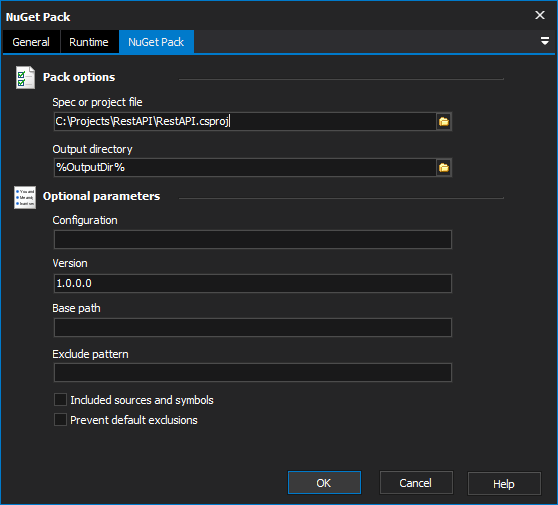Select the NuGet Pack tab

pyautogui.click(x=156, y=42)
